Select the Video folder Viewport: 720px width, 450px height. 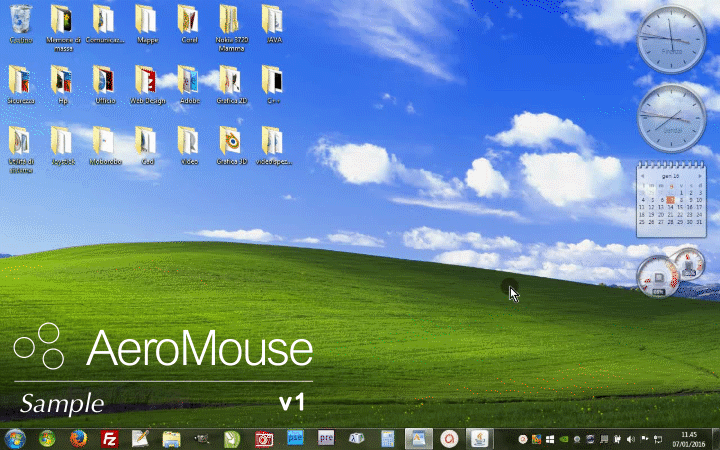[189, 146]
